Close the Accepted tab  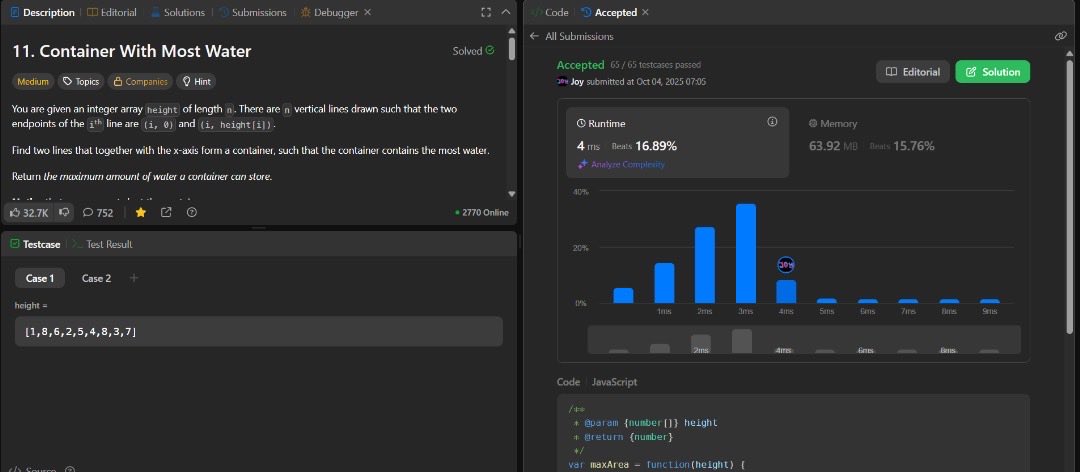pos(645,12)
